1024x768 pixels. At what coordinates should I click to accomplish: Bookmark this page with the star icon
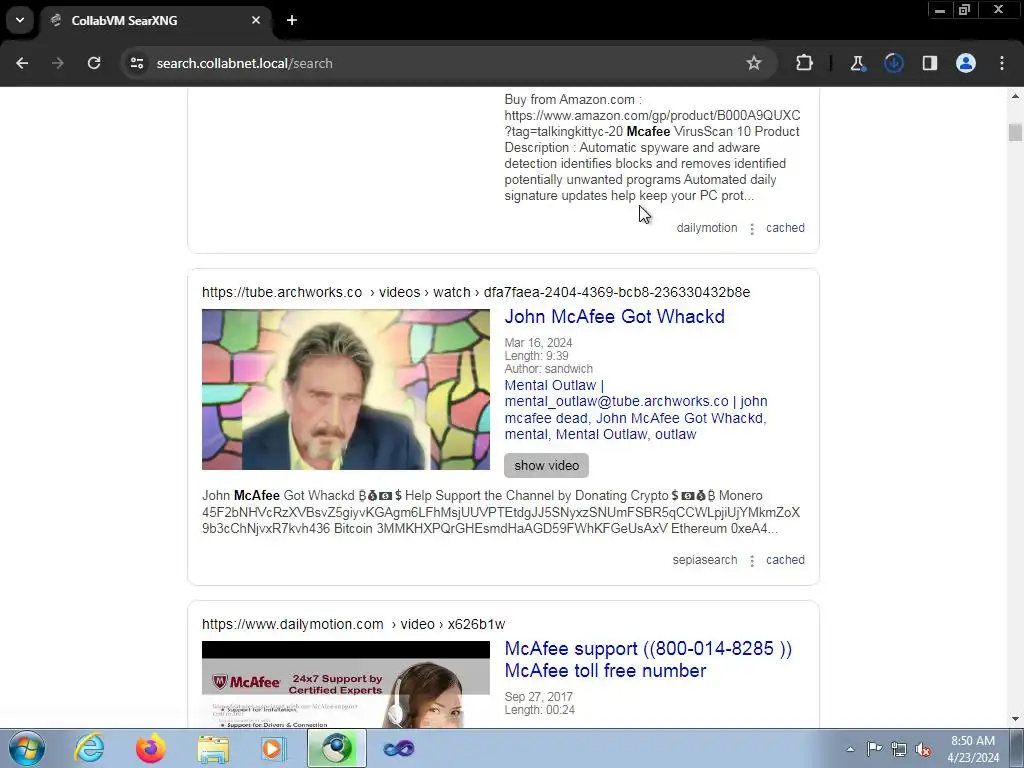pos(754,63)
